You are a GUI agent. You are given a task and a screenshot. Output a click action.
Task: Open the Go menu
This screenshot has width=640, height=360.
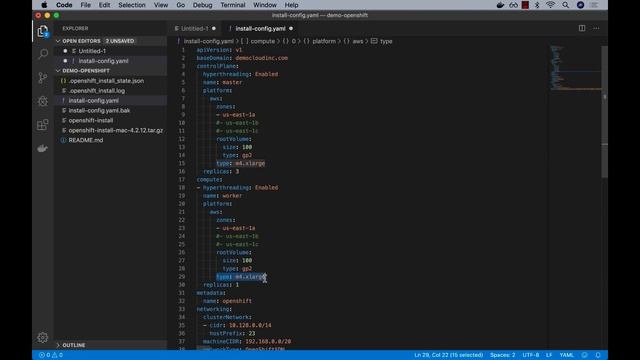(x=181, y=5)
